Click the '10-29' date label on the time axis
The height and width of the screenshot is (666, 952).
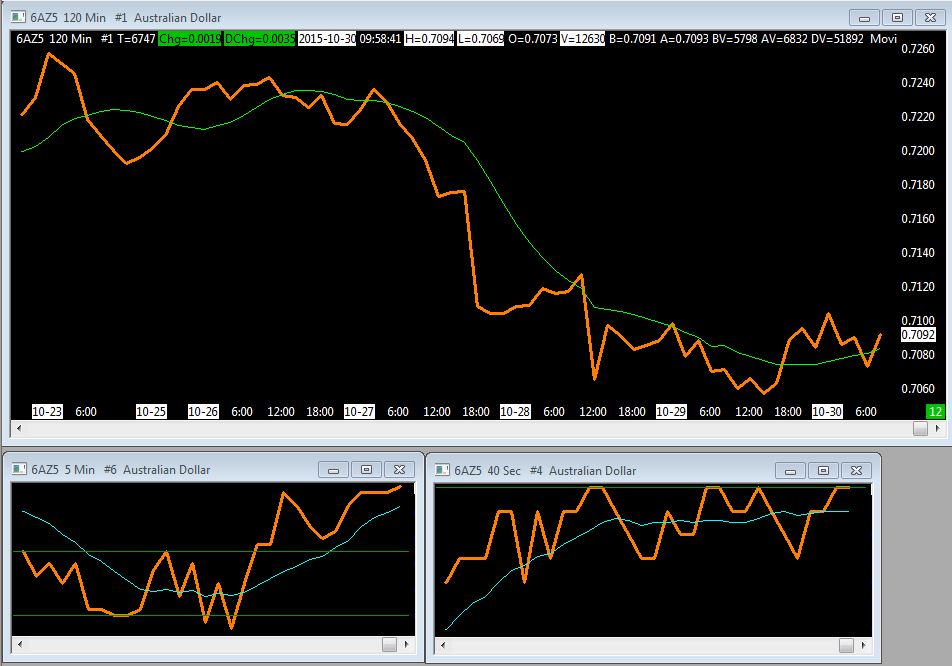671,412
